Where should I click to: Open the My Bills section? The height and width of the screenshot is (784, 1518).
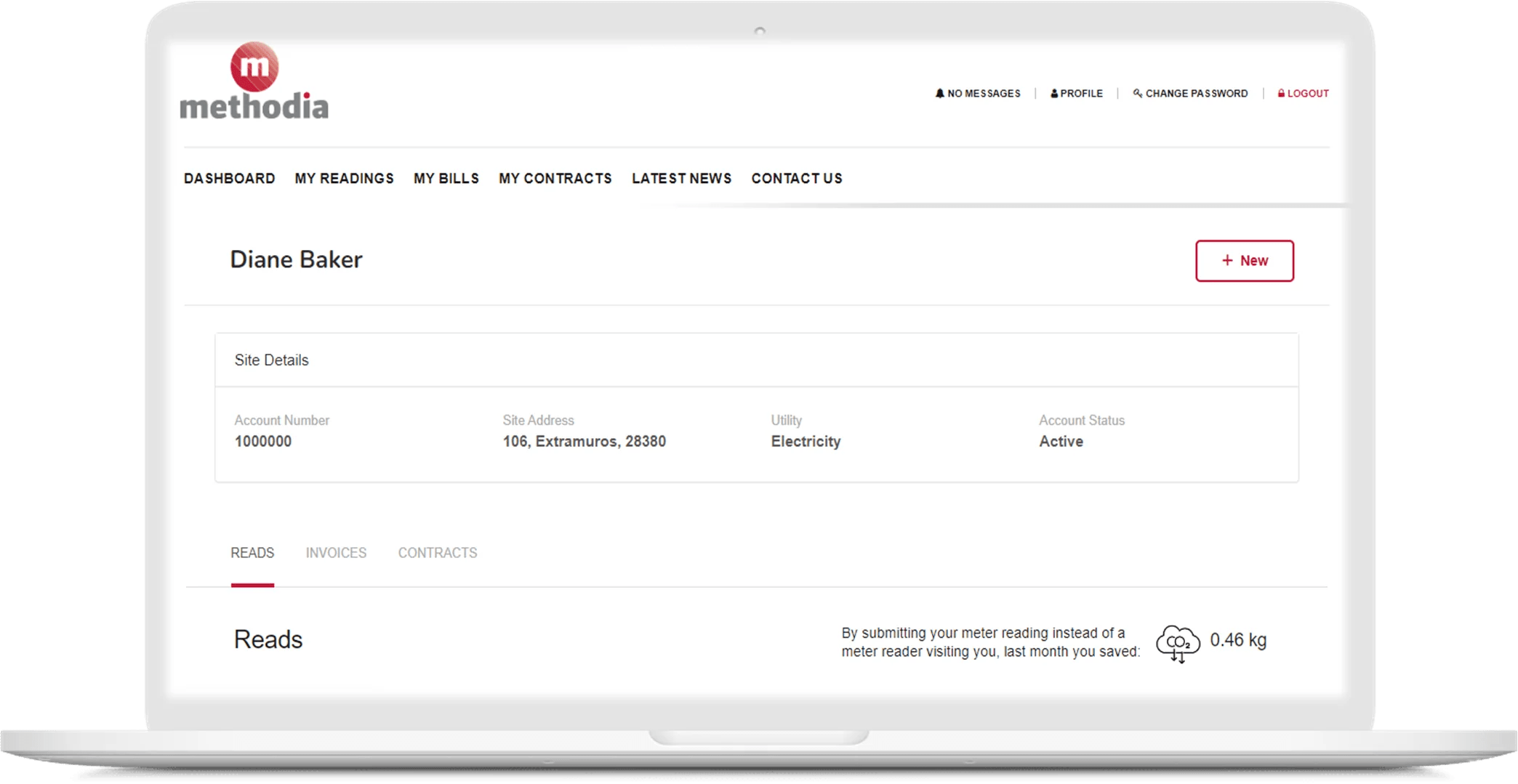tap(446, 178)
